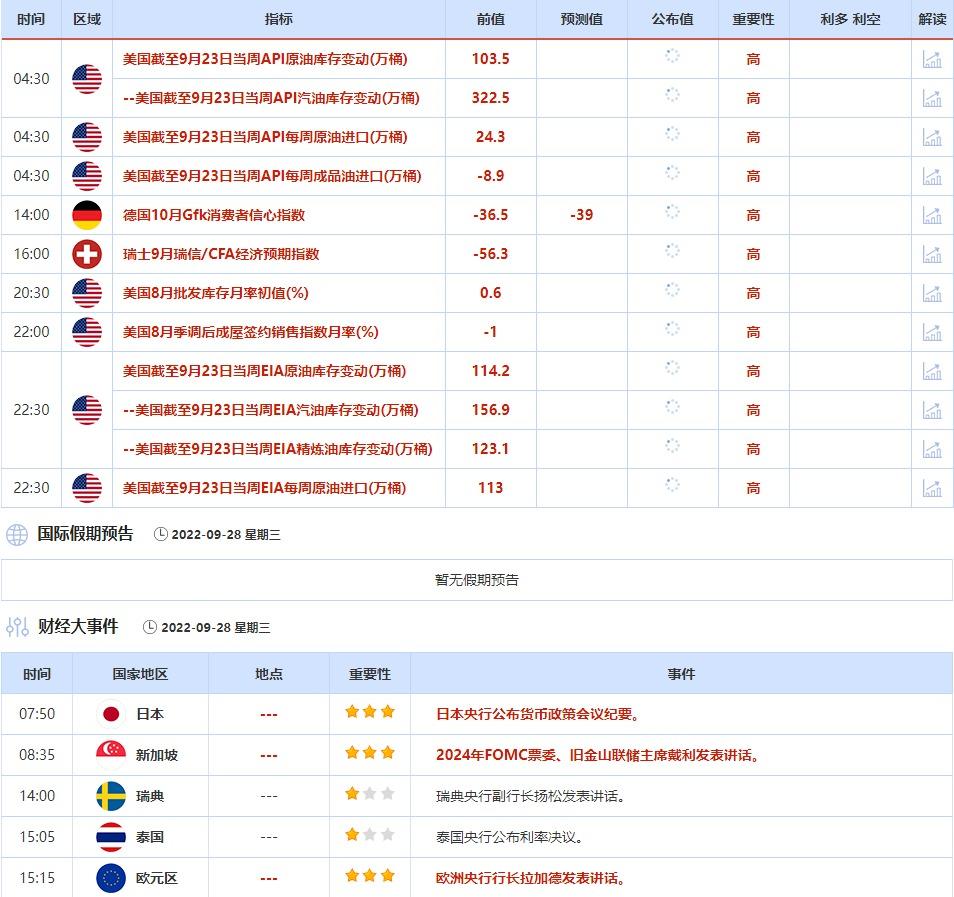Open 德国10月Gfk消费者信心指数 indicator
The width and height of the screenshot is (954, 897).
(x=214, y=215)
